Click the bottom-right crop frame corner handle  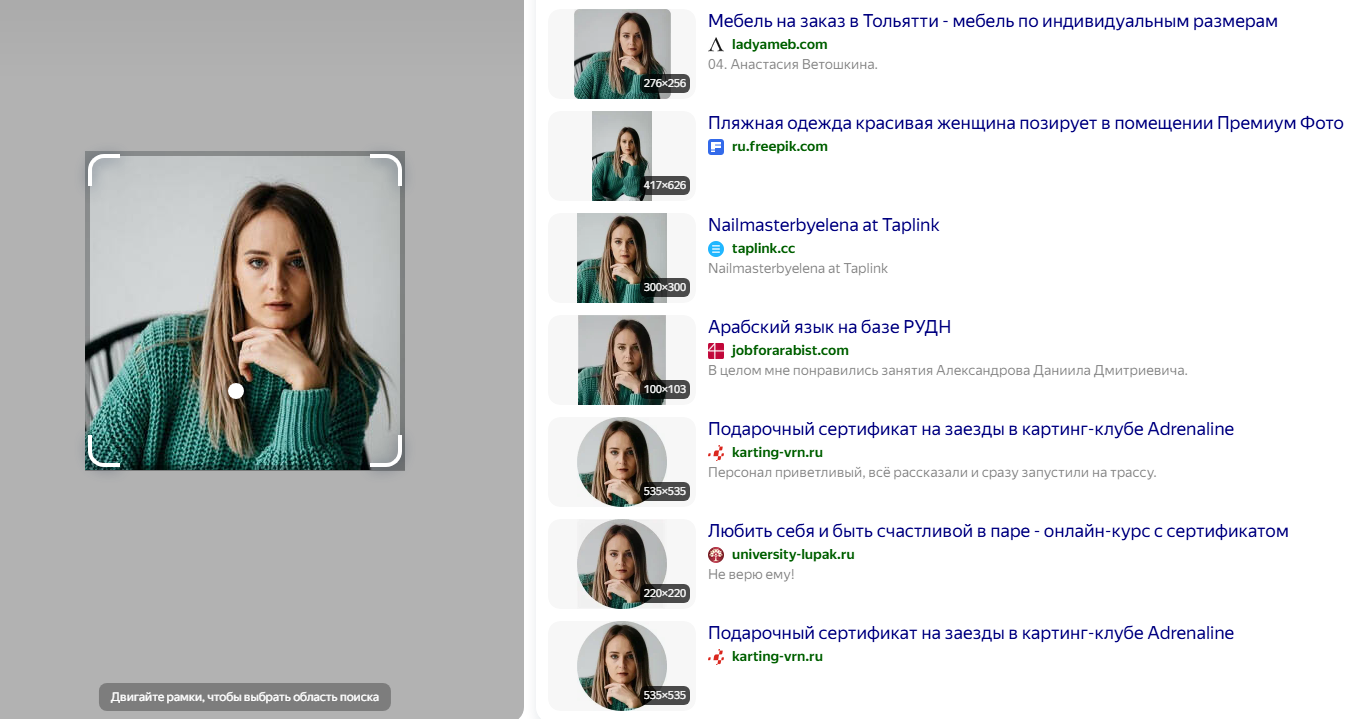(386, 451)
